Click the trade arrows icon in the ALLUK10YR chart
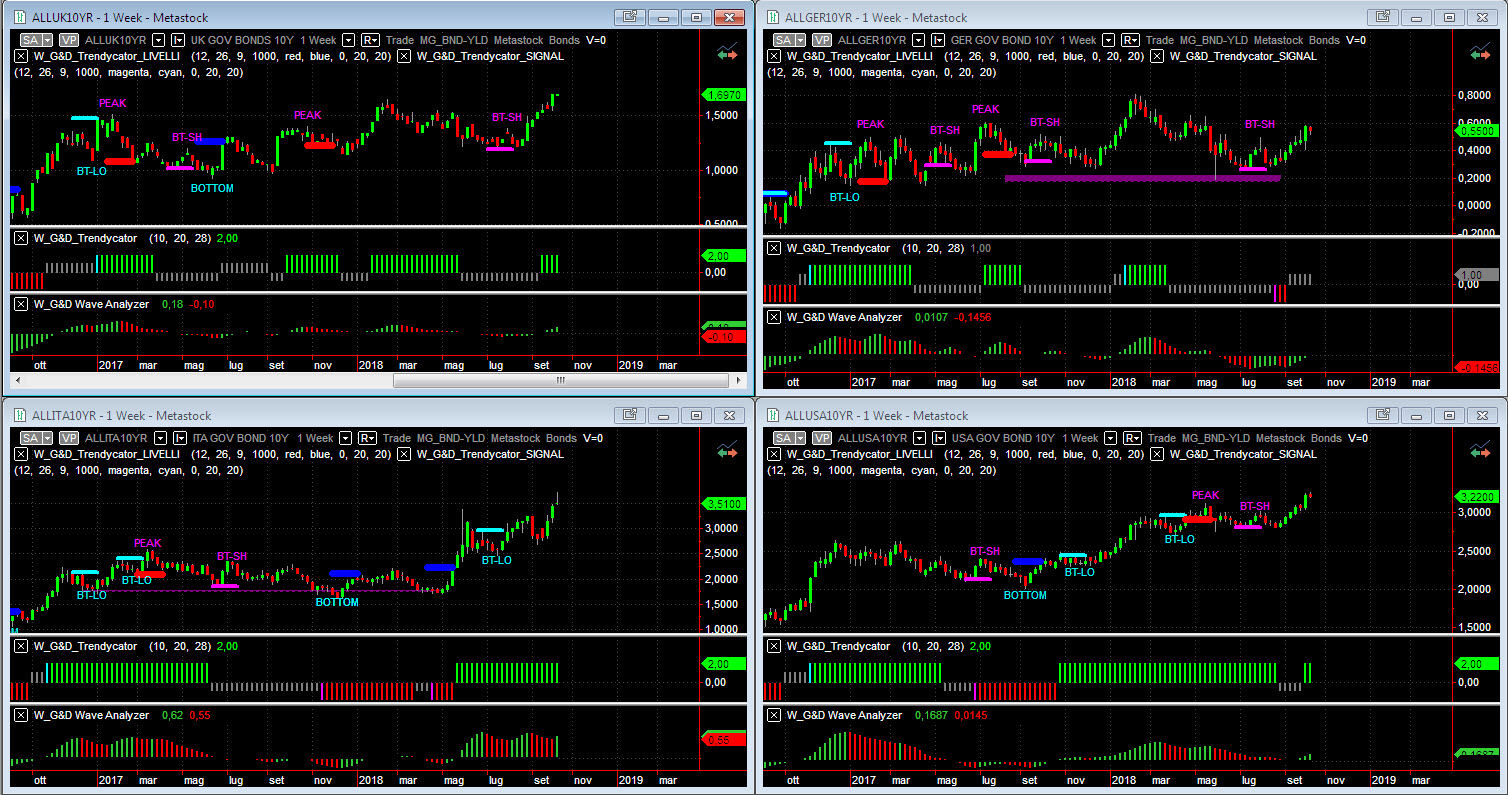This screenshot has height=795, width=1508. (727, 52)
